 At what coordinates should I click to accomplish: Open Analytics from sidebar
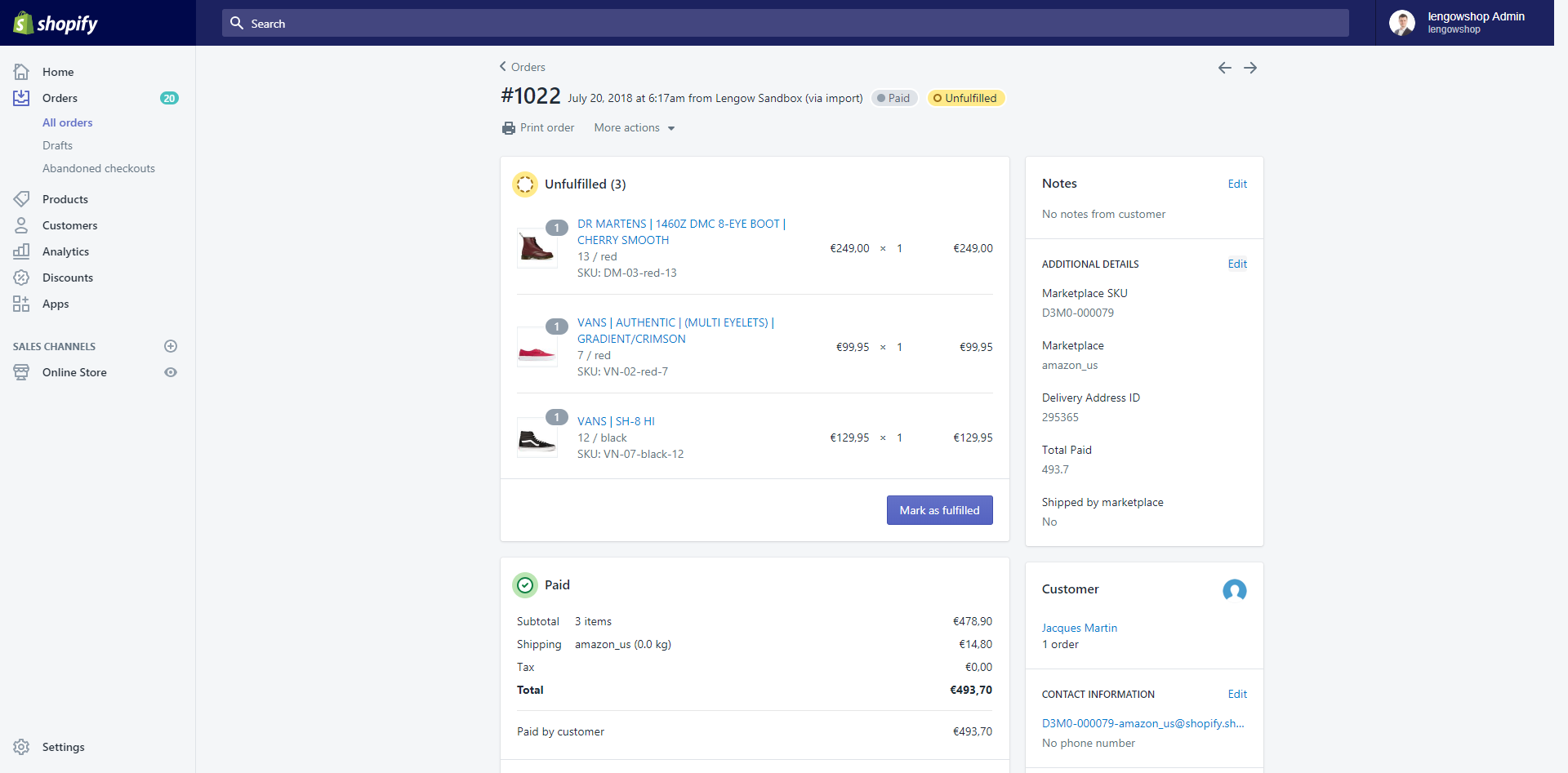coord(65,251)
